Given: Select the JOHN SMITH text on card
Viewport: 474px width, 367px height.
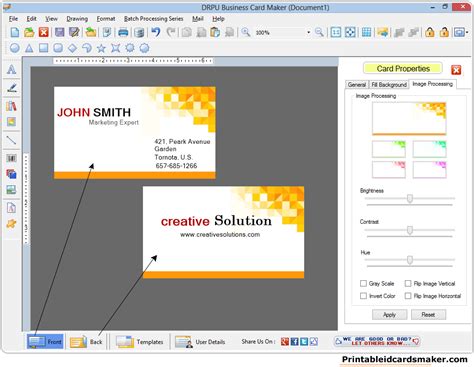Looking at the screenshot, I should [94, 112].
